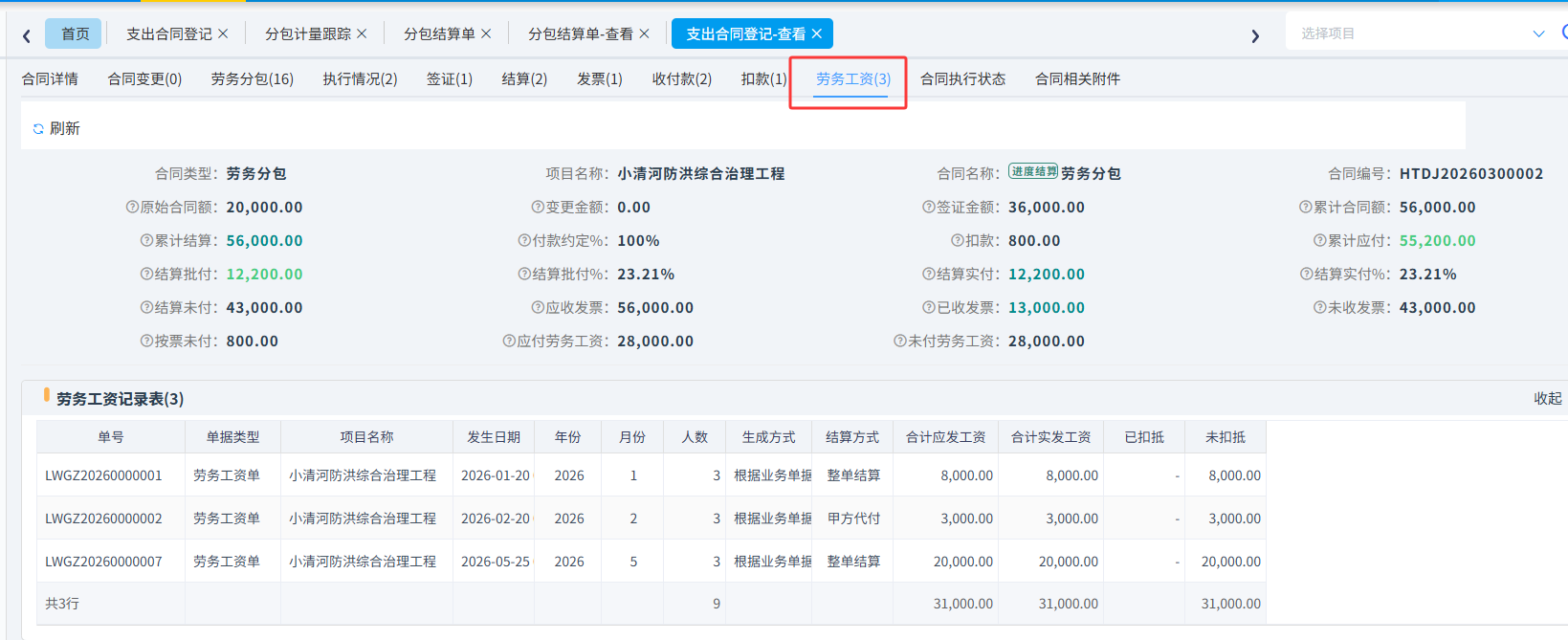Open the 合同相关附件 tab
Screen dimensions: 1568x640
(1077, 79)
